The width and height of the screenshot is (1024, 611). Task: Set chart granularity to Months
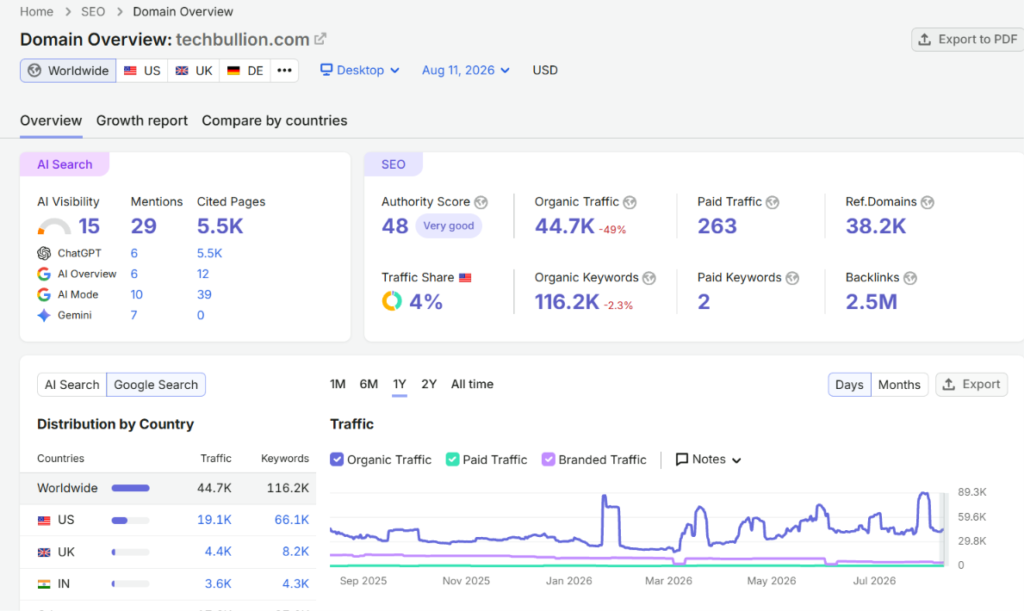click(899, 384)
